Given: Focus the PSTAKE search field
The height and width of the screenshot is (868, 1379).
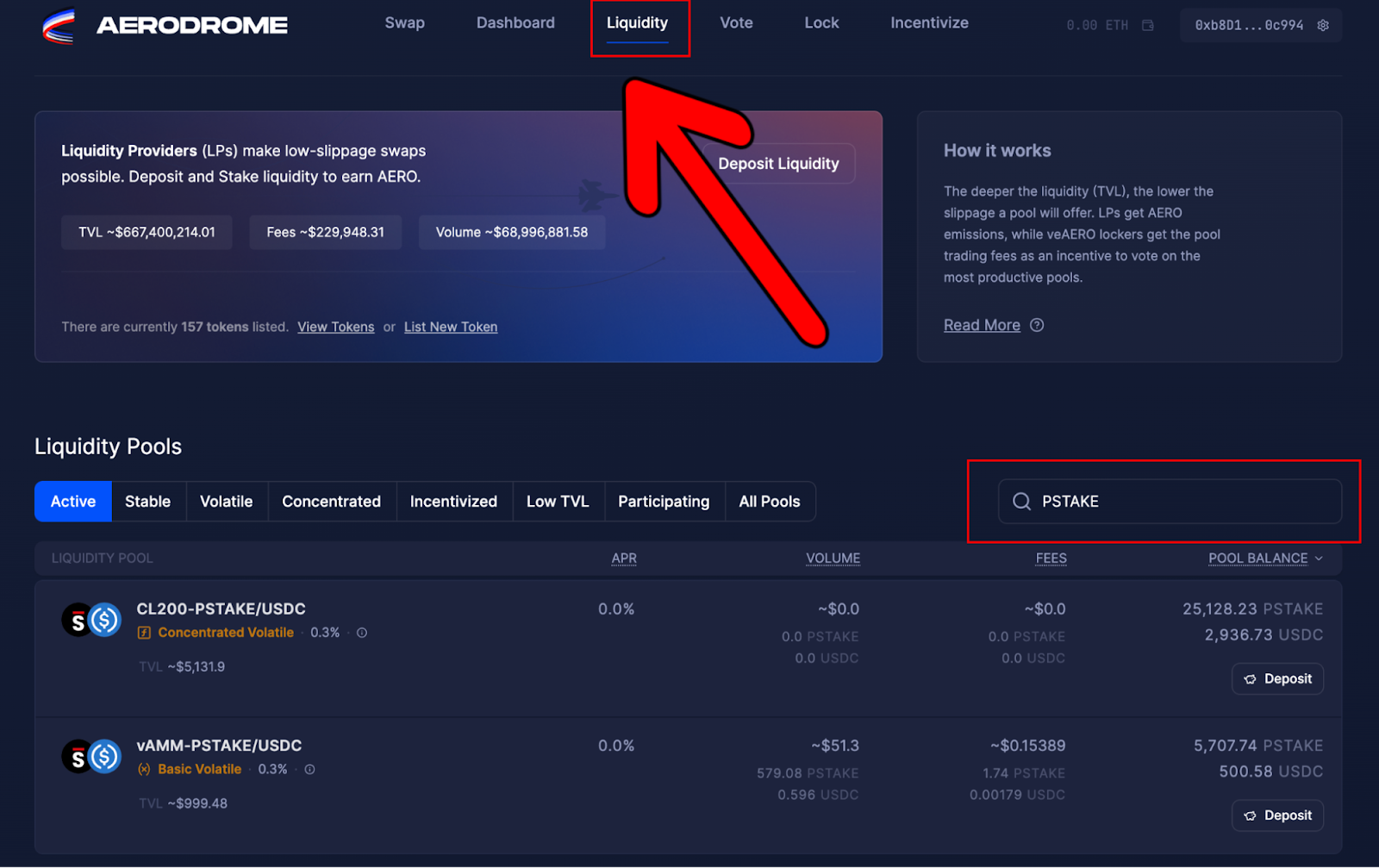Looking at the screenshot, I should point(1170,502).
